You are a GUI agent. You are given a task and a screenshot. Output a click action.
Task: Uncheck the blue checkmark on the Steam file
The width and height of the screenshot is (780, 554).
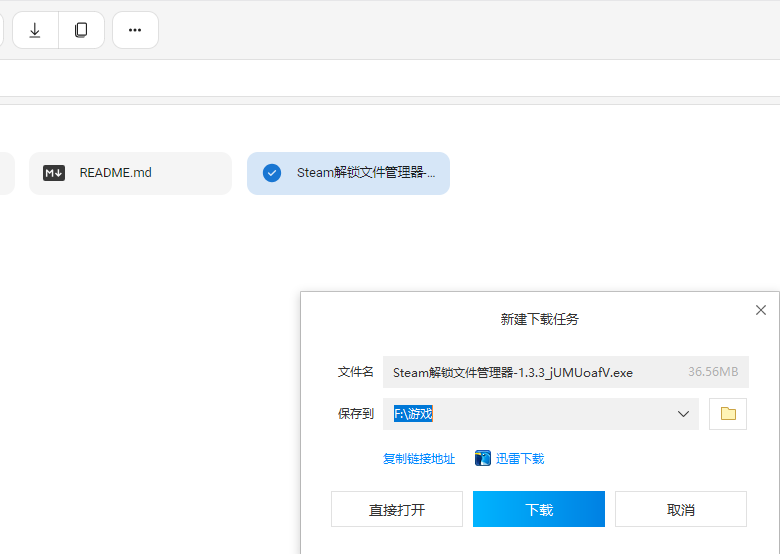pos(272,173)
